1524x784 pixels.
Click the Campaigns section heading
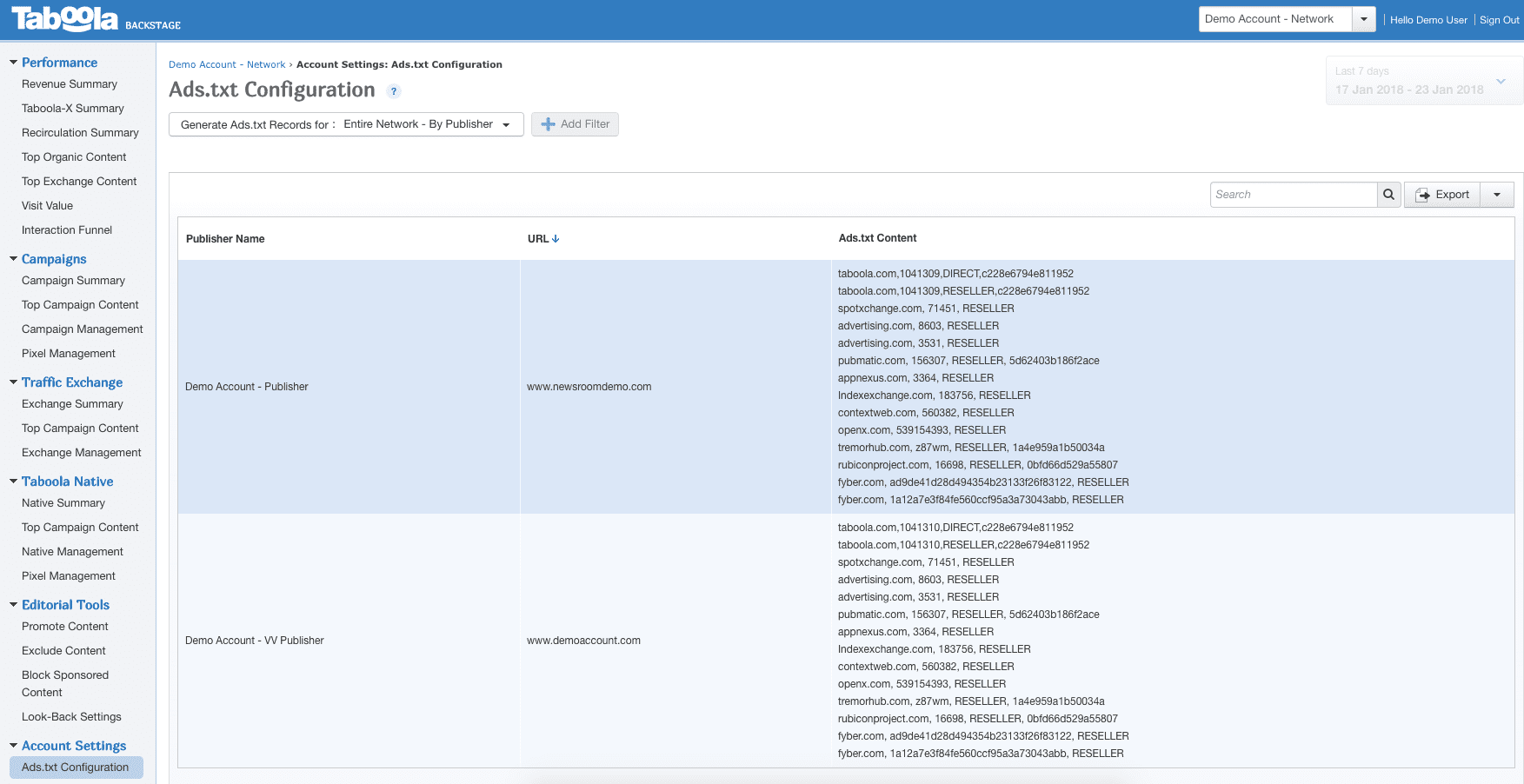point(54,259)
